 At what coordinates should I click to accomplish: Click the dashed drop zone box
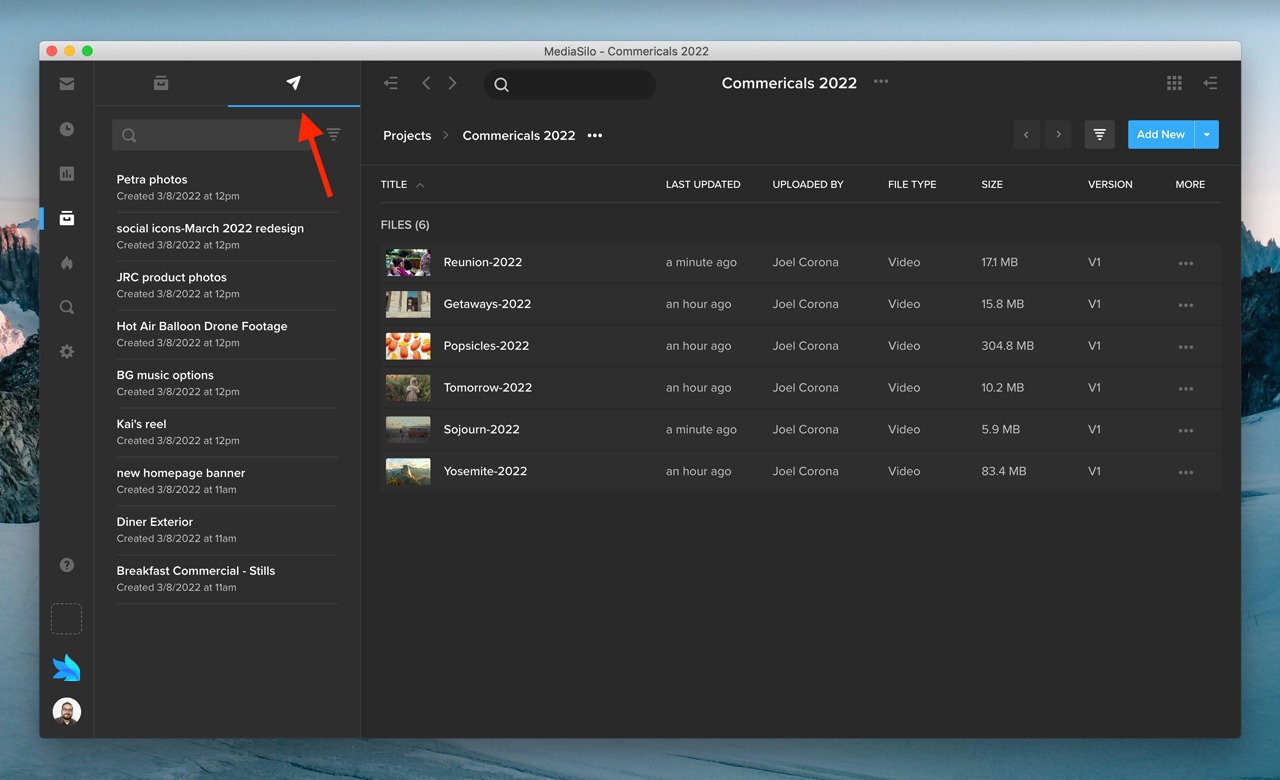[66, 619]
